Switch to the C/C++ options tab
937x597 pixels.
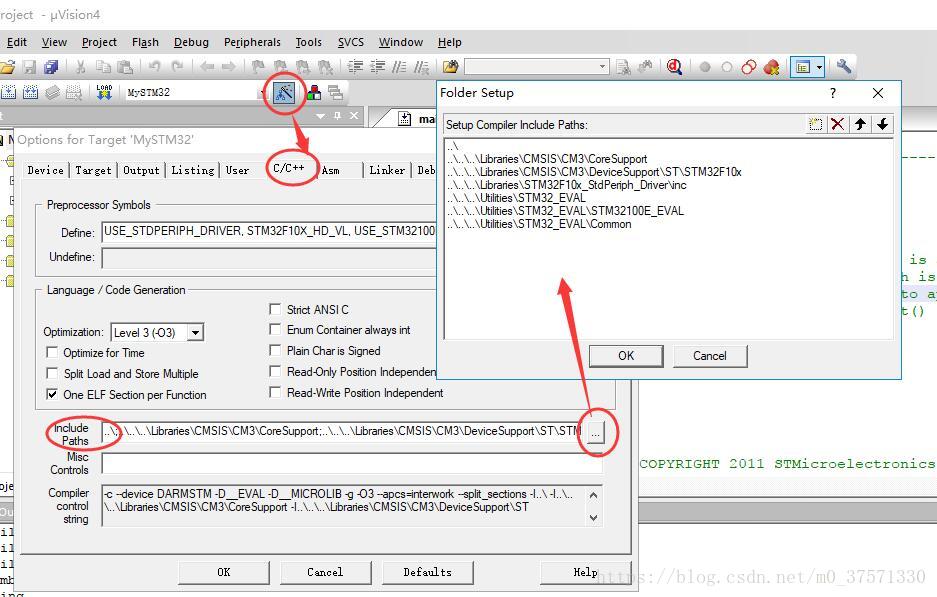289,169
